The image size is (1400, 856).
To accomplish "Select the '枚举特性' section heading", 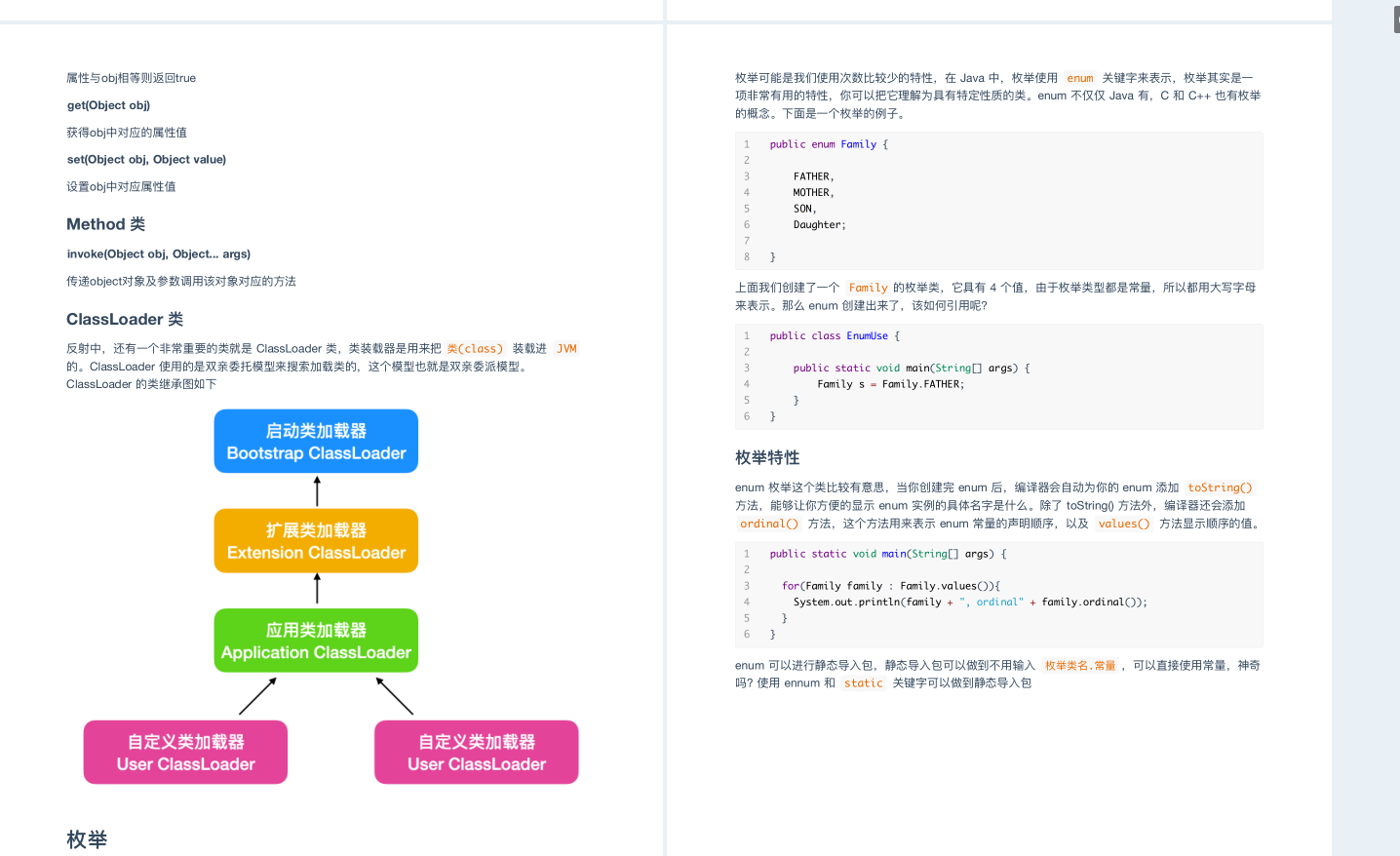I will [x=767, y=457].
